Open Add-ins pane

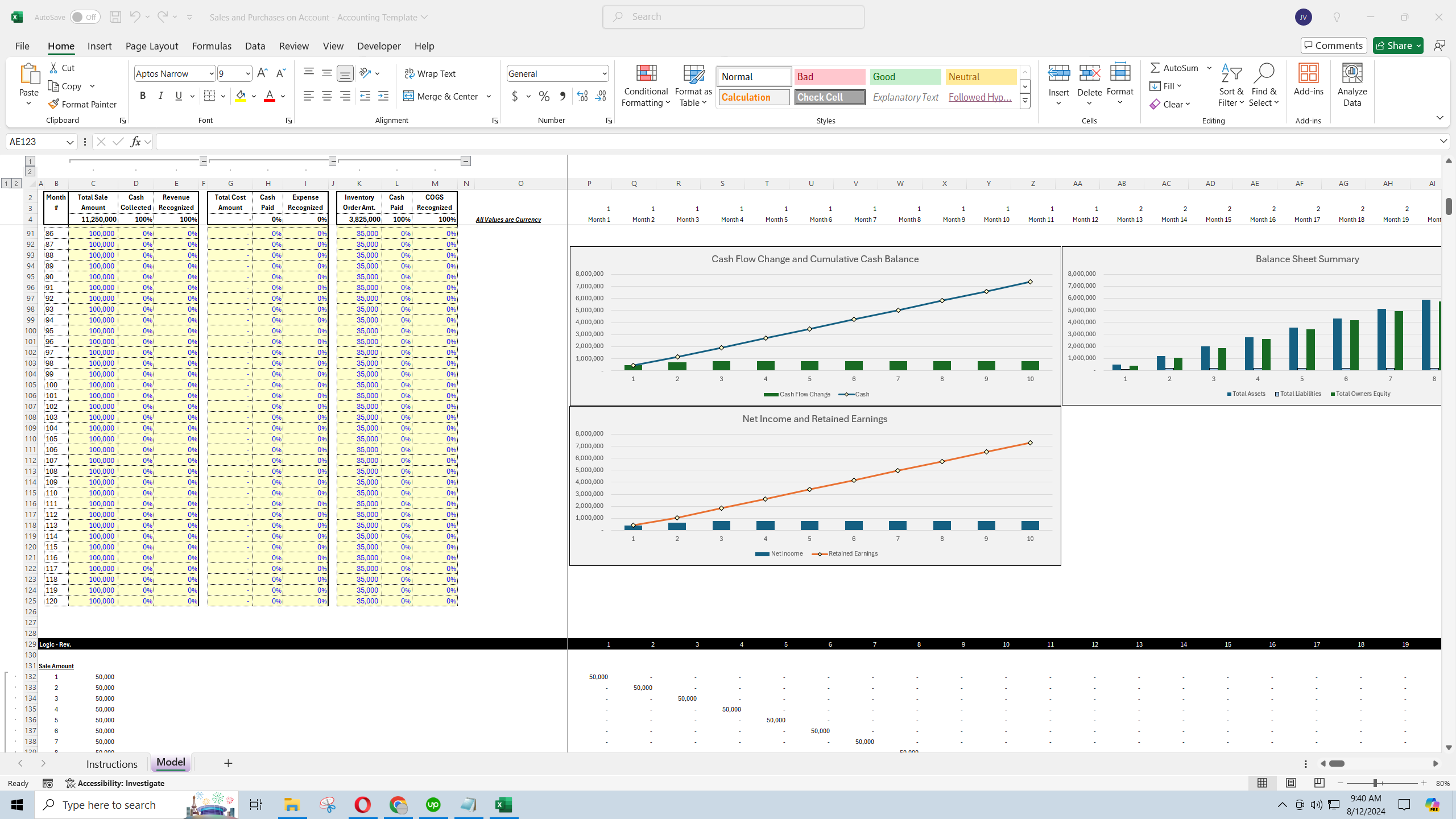coord(1308,80)
